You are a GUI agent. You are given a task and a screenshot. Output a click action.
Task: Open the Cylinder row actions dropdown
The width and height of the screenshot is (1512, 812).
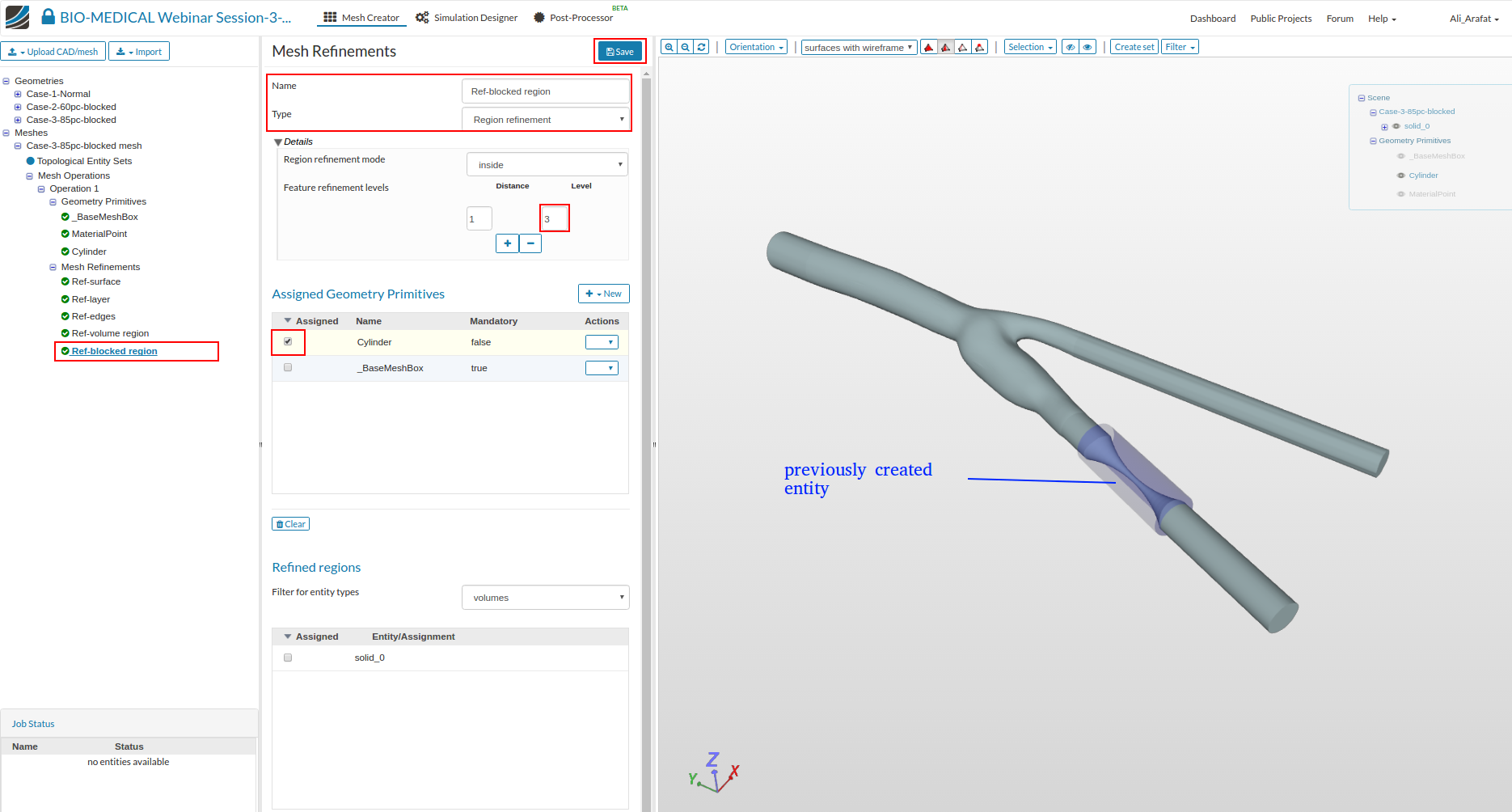coord(602,342)
